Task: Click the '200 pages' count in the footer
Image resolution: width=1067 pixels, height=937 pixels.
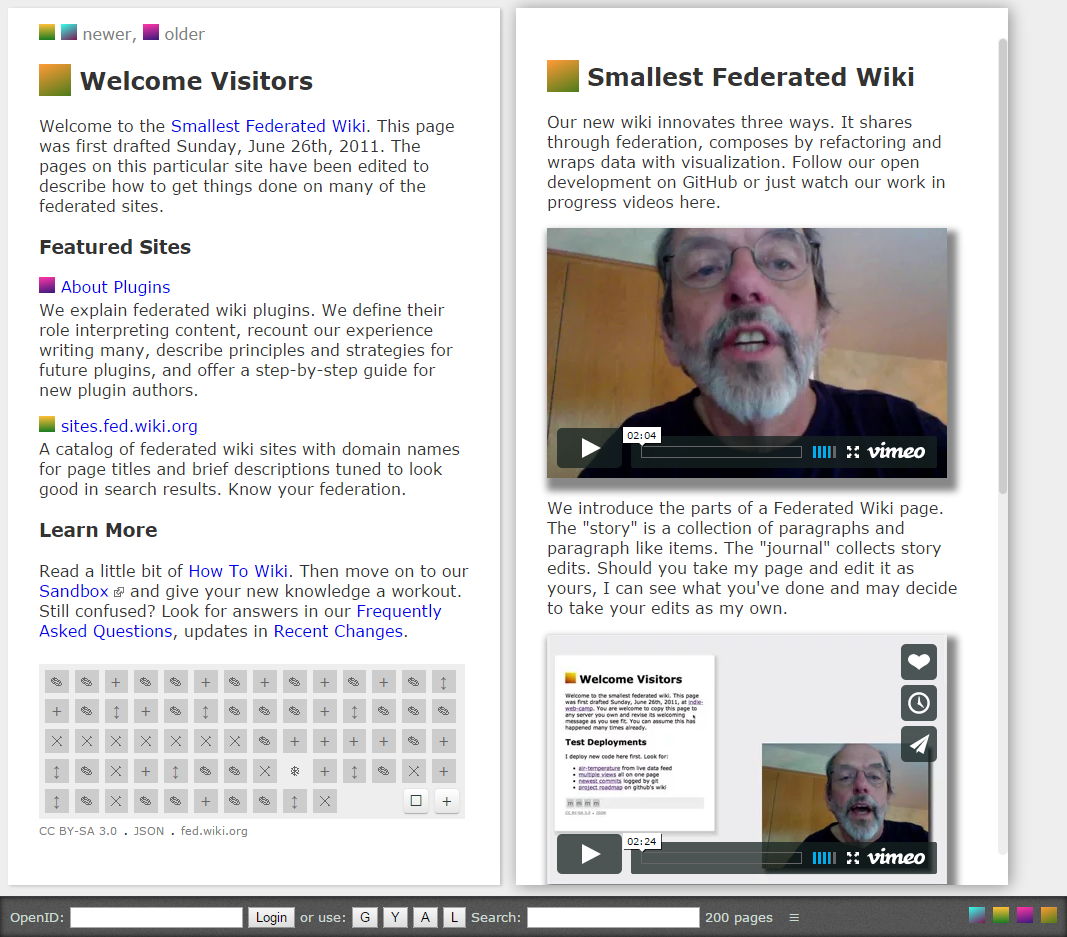Action: pos(739,917)
